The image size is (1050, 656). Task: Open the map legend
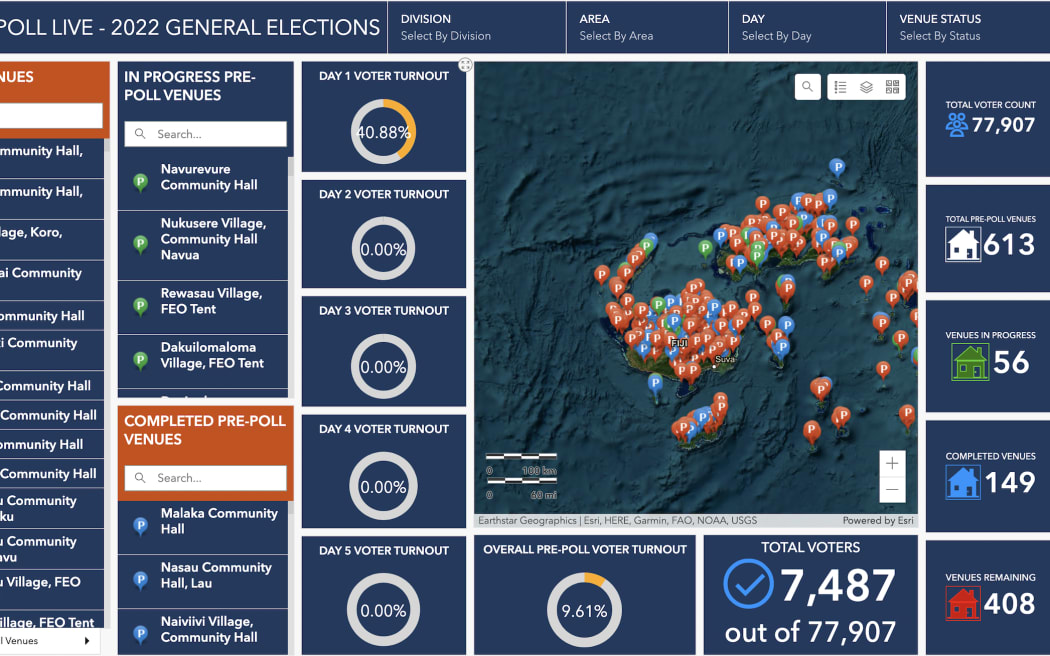point(840,86)
